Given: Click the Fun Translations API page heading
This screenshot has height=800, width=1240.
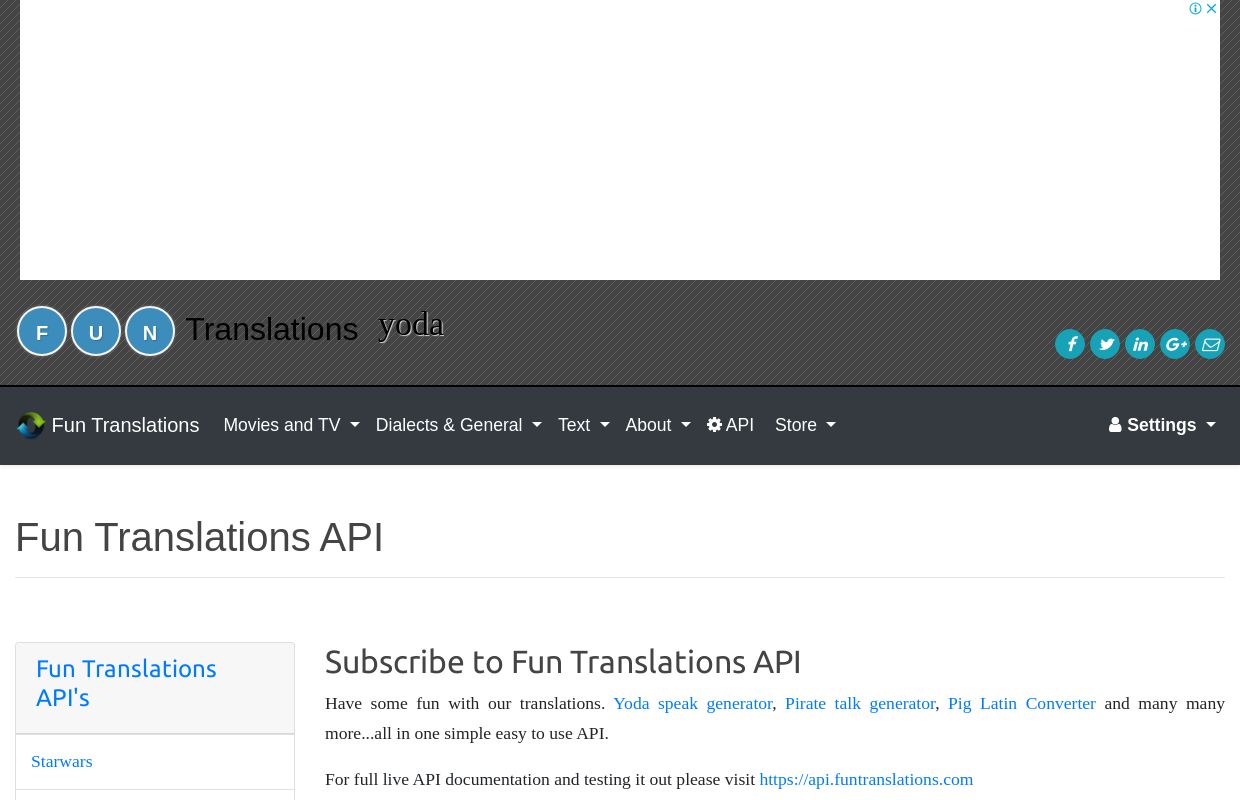Looking at the screenshot, I should coord(199,537).
